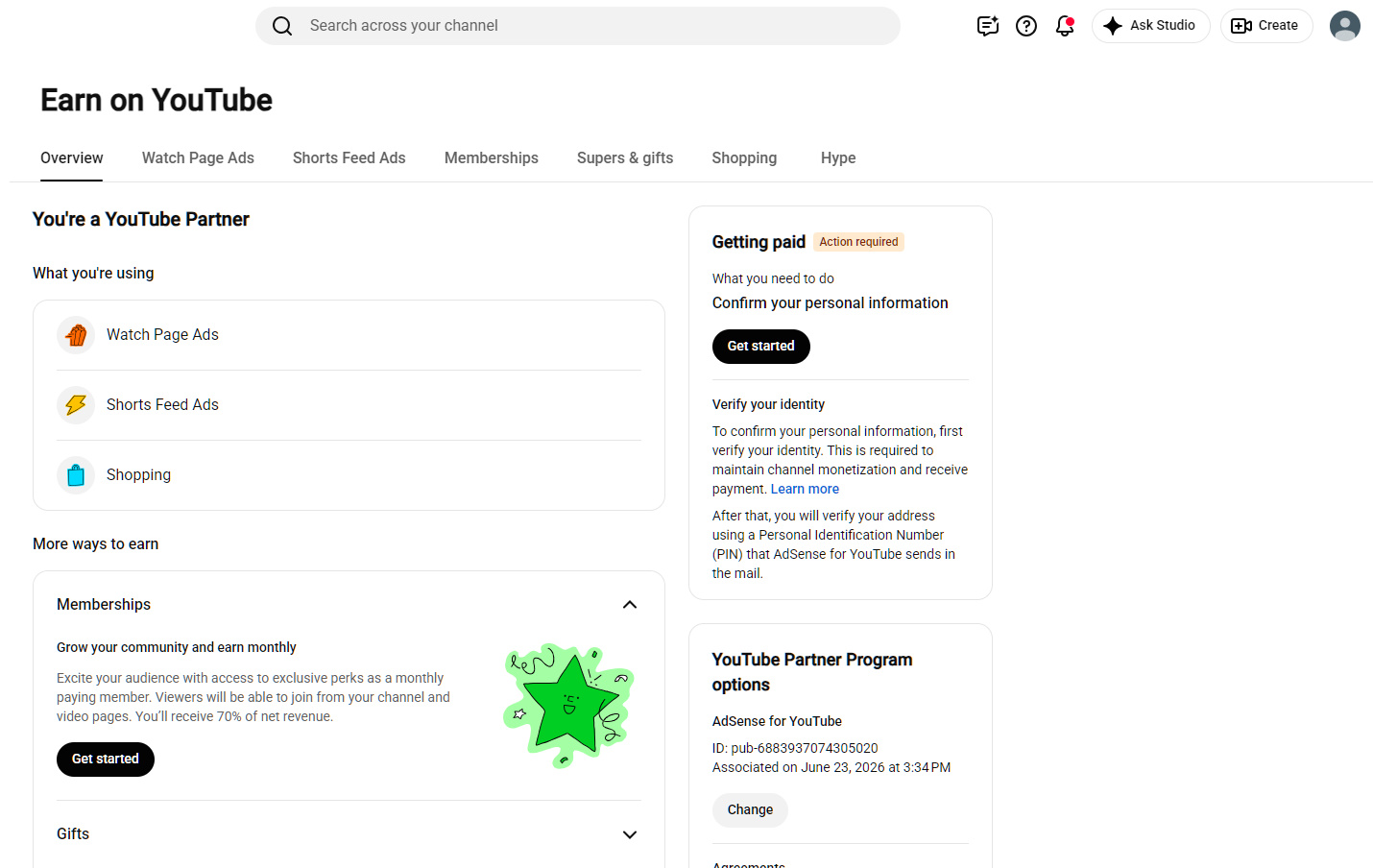This screenshot has height=868, width=1373.
Task: Focus the channel search field
Action: (x=578, y=26)
